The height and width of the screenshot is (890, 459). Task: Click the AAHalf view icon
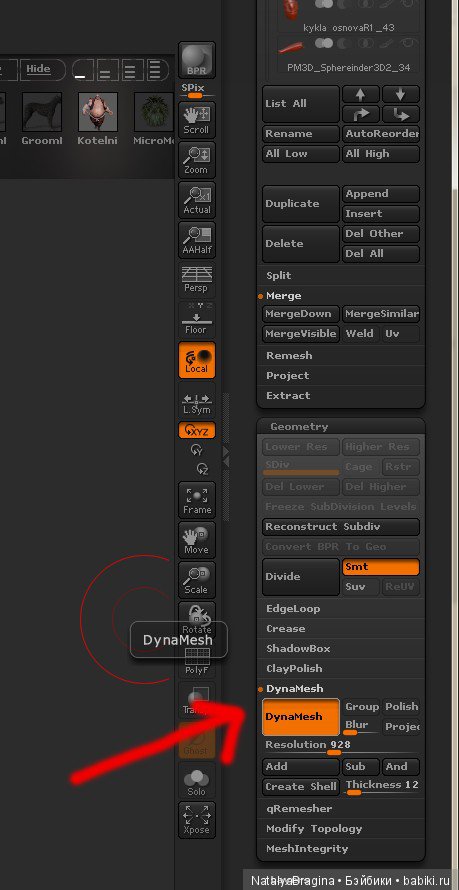(x=197, y=240)
